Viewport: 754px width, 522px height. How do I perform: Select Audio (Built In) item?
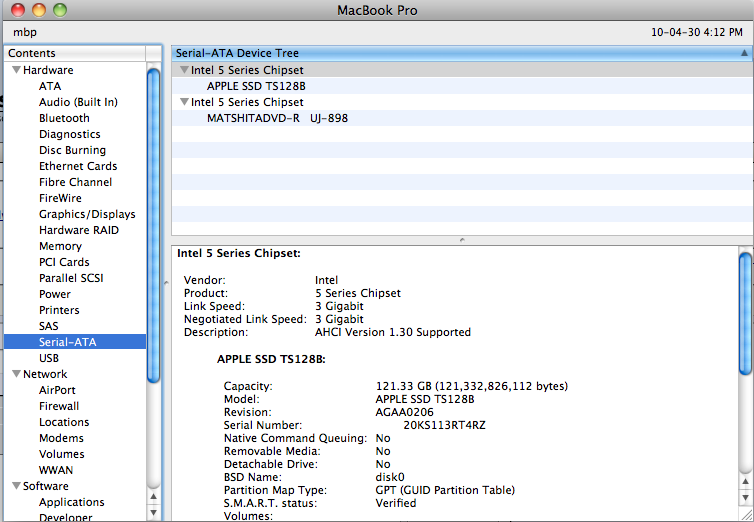tap(78, 102)
